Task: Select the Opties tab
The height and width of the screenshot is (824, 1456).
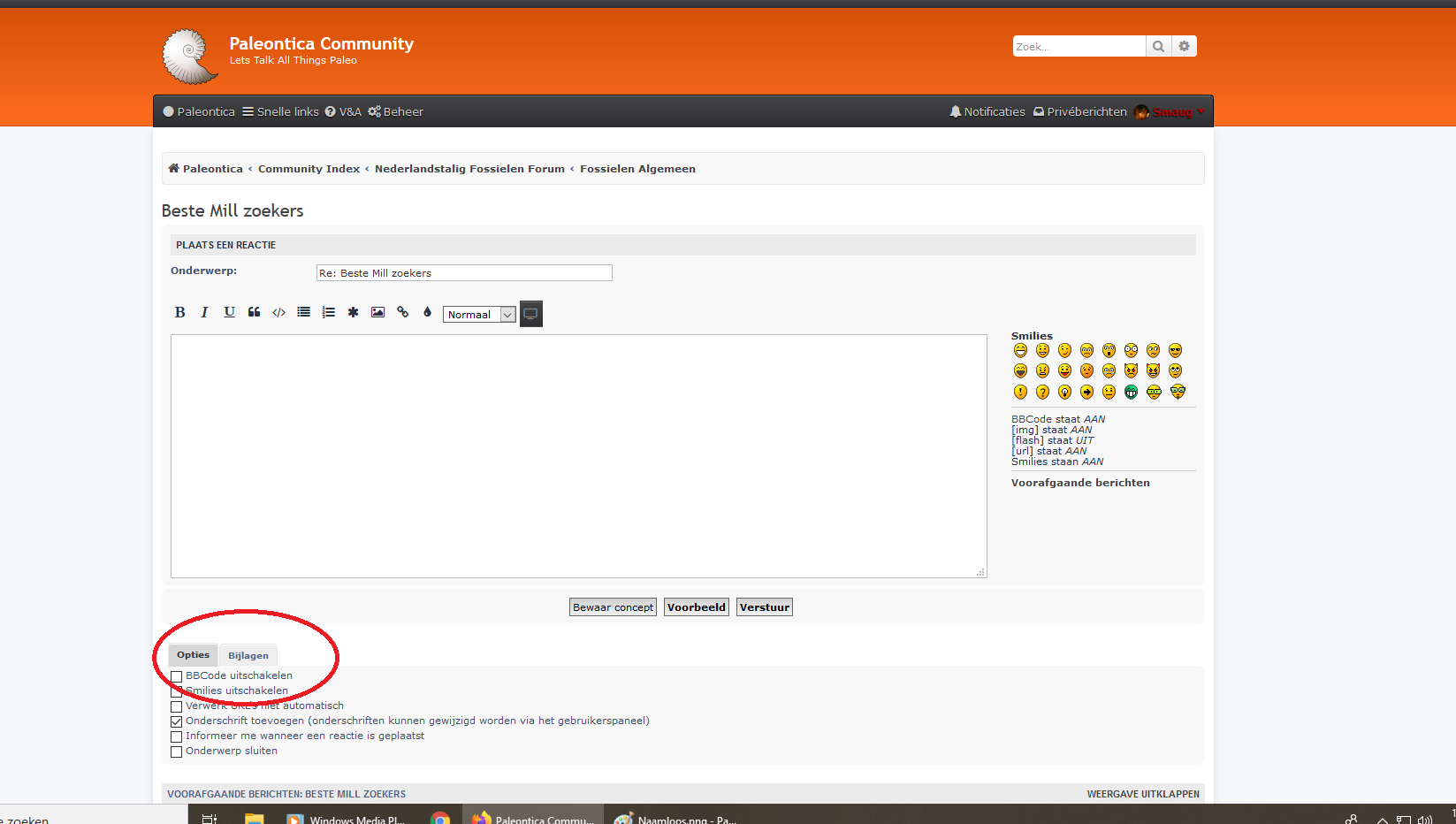Action: tap(193, 655)
